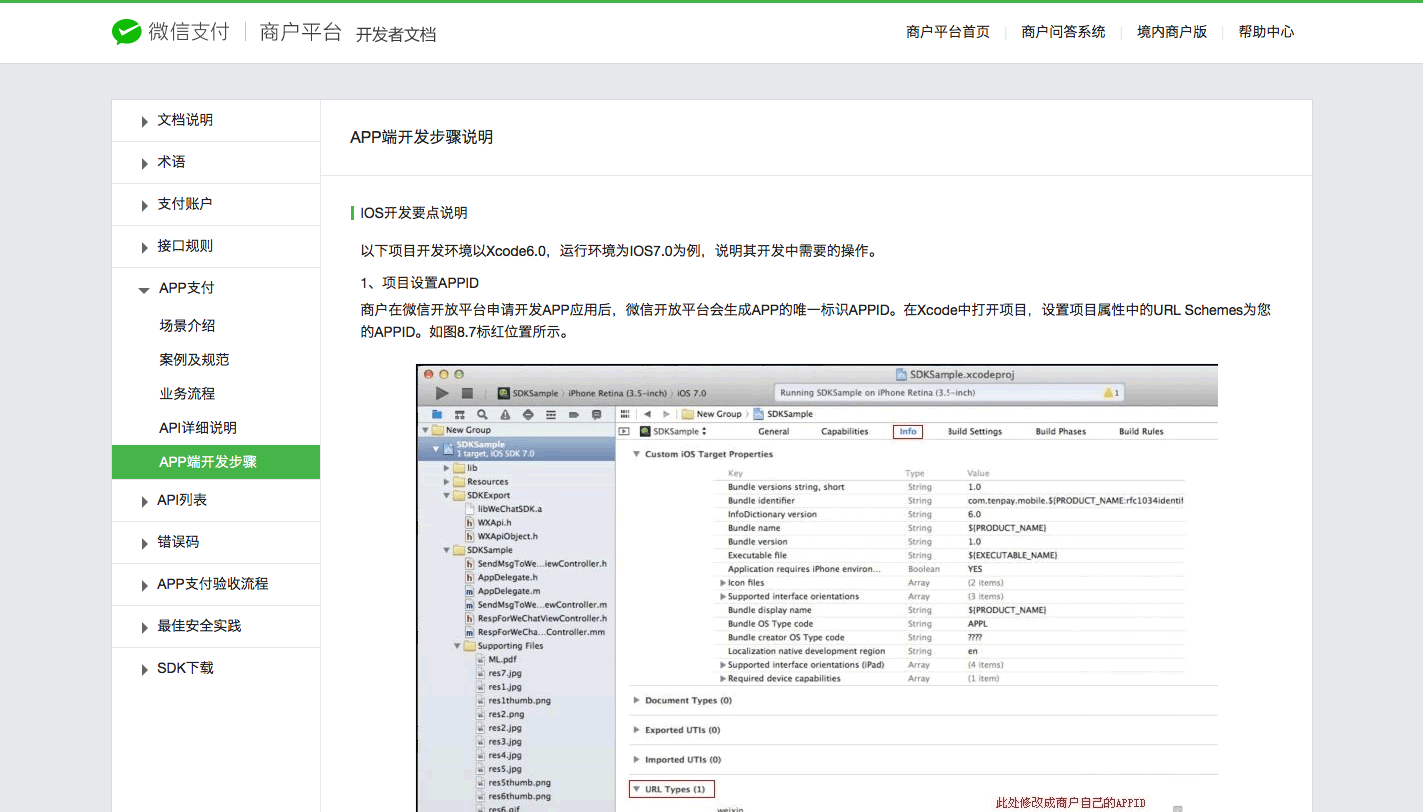Image resolution: width=1423 pixels, height=812 pixels.
Task: Select the project navigator folder icon
Action: pyautogui.click(x=437, y=414)
